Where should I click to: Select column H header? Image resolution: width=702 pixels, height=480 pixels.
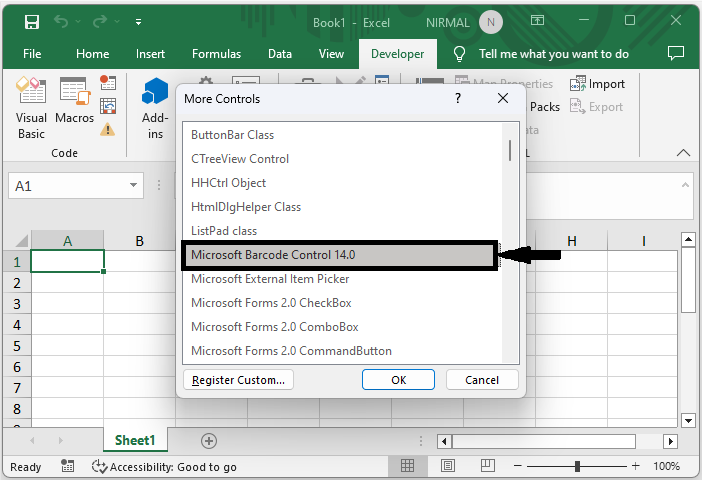click(x=571, y=240)
